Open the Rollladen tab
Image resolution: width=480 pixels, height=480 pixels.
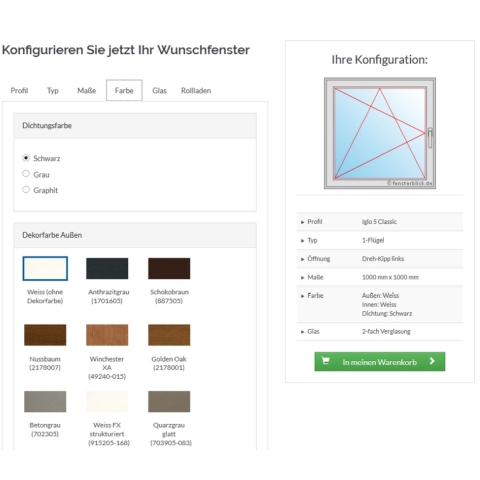pos(196,91)
